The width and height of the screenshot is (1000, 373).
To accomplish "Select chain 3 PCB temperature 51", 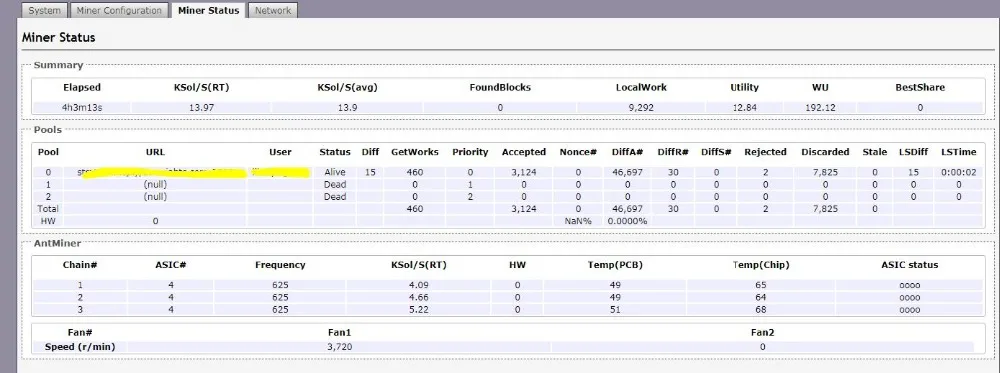I will (615, 309).
